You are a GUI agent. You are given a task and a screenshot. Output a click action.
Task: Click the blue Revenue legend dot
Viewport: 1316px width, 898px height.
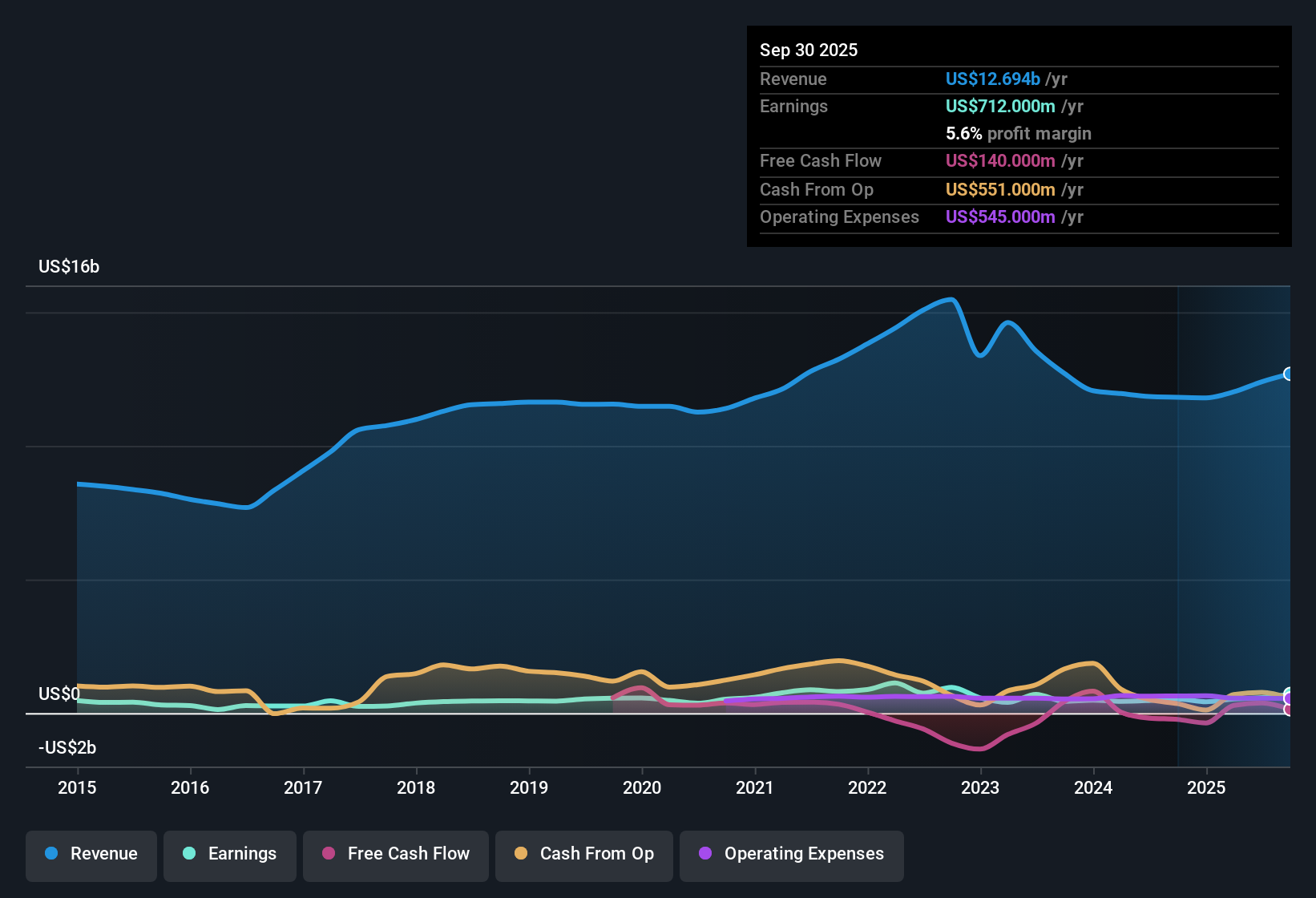click(x=50, y=854)
